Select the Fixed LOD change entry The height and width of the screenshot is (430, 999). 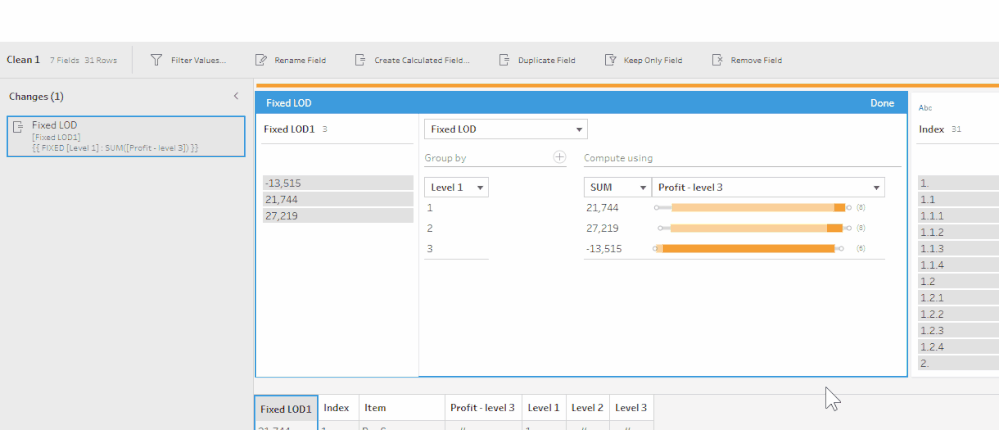click(126, 136)
